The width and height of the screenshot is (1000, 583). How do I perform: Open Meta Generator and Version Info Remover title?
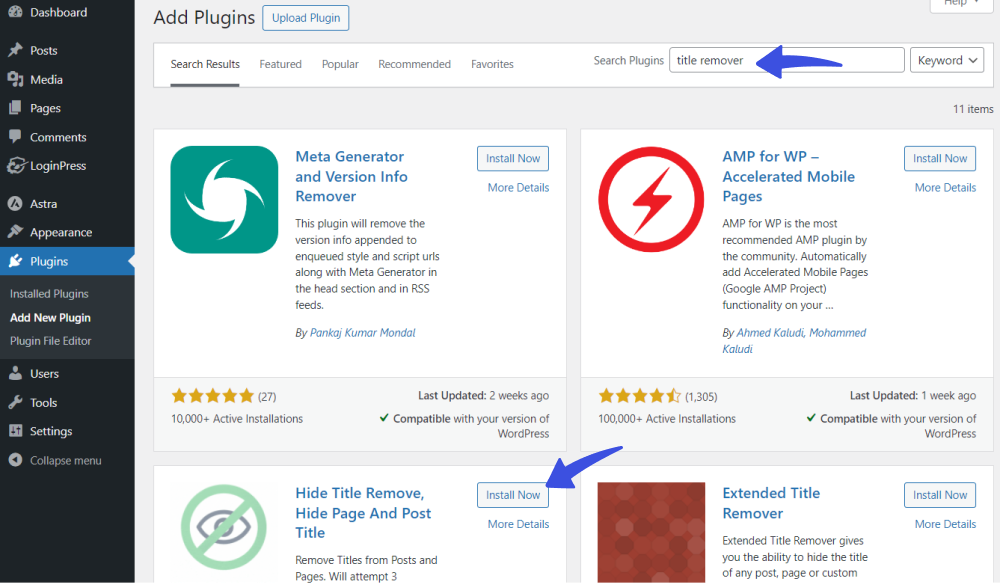pyautogui.click(x=351, y=176)
